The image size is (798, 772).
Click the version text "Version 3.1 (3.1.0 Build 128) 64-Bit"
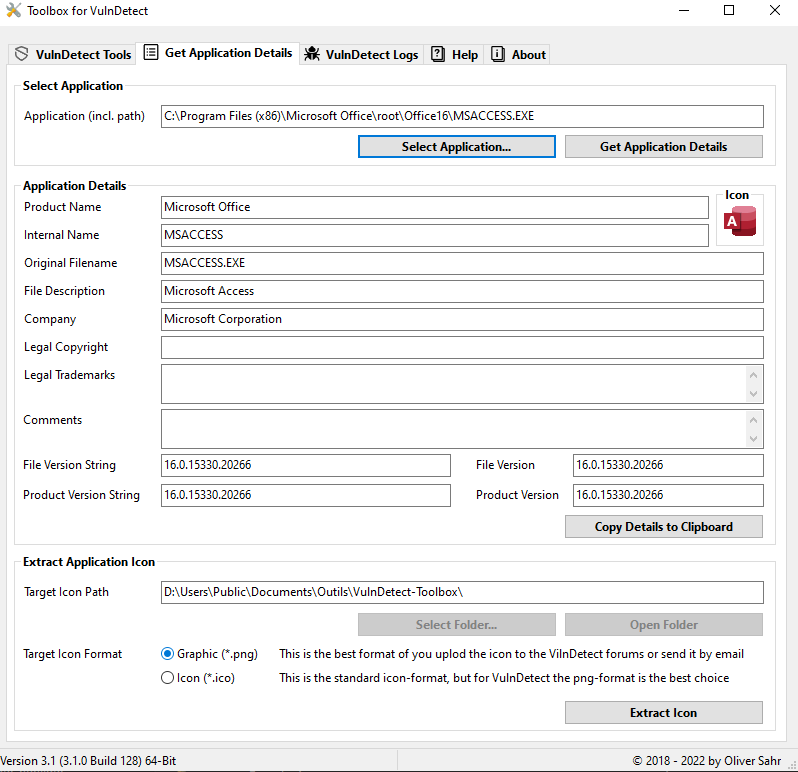(x=88, y=761)
